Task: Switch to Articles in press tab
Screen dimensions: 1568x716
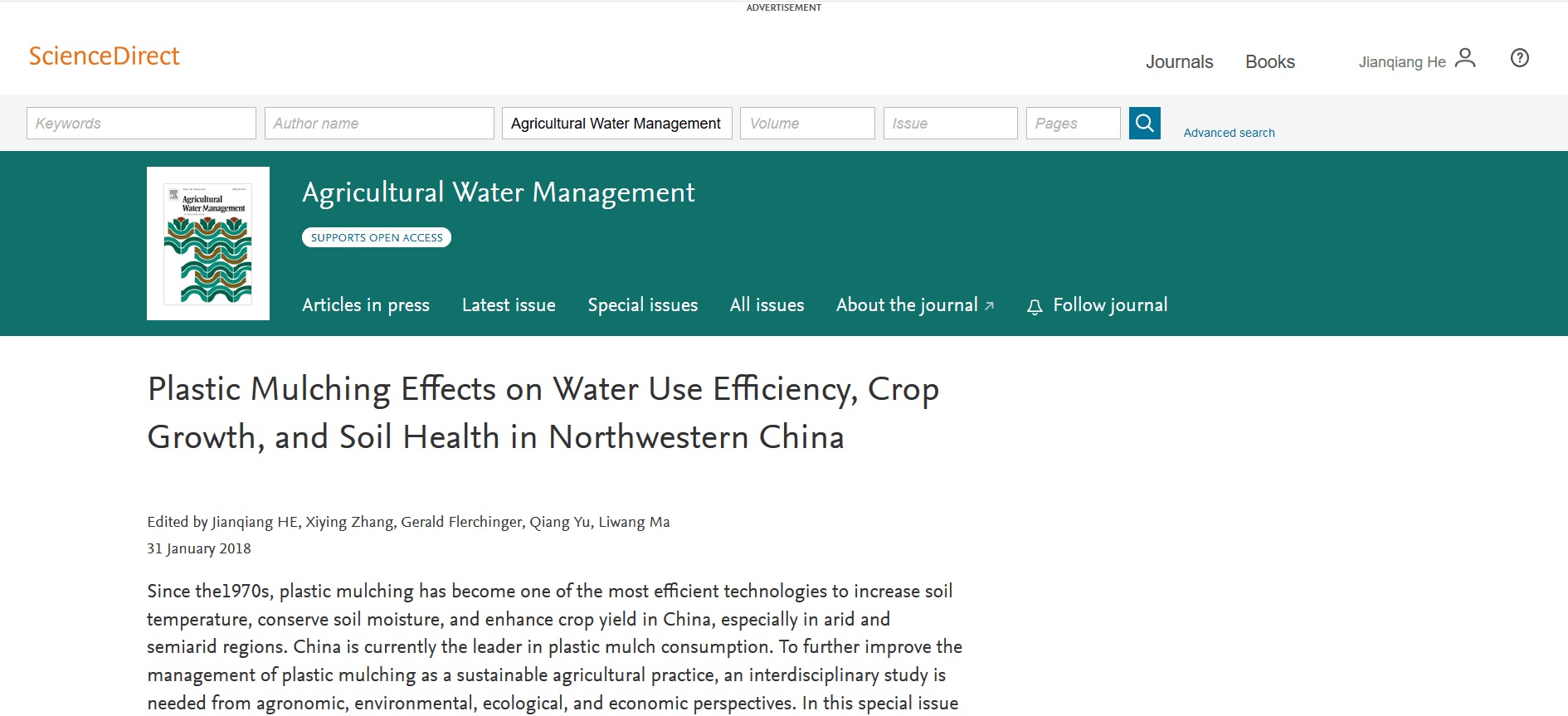Action: [x=366, y=305]
